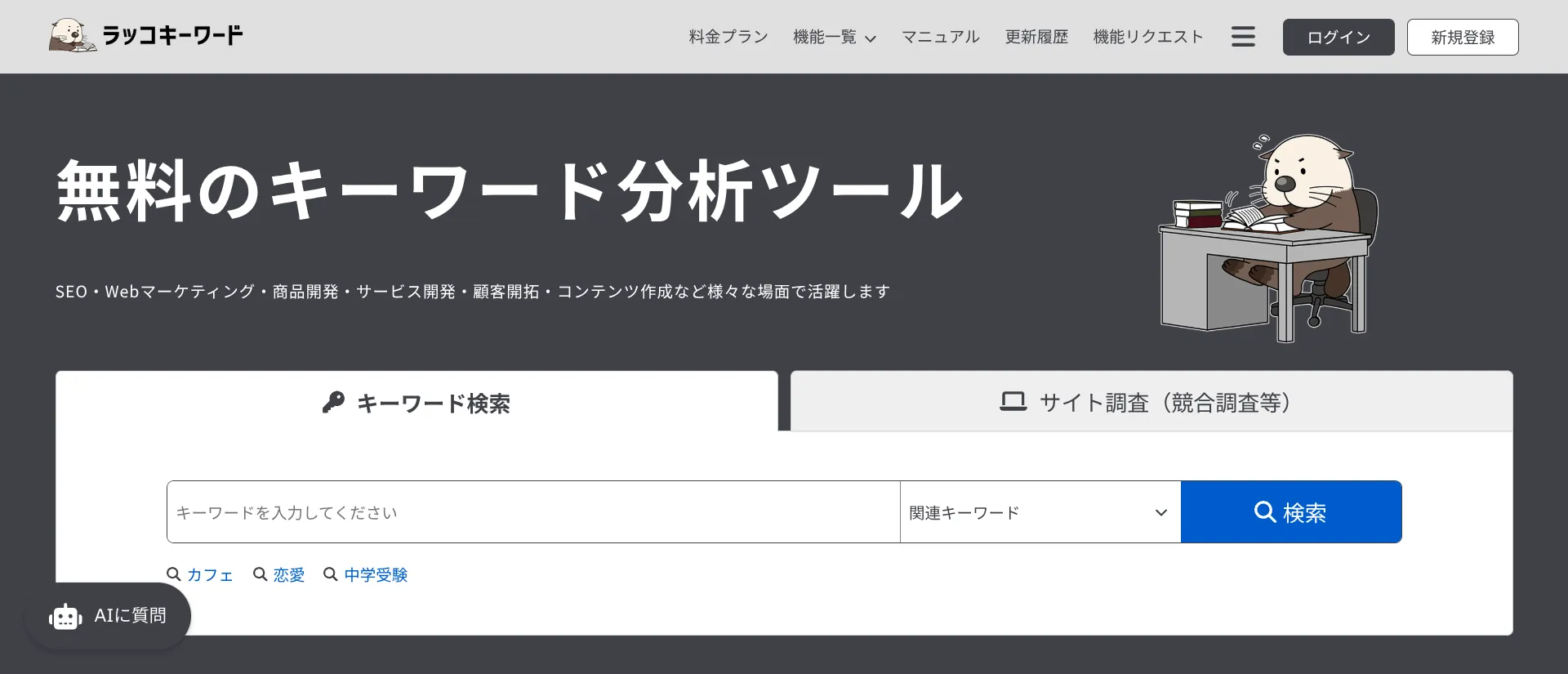Click the ログイン button
The height and width of the screenshot is (674, 1568).
coord(1339,37)
